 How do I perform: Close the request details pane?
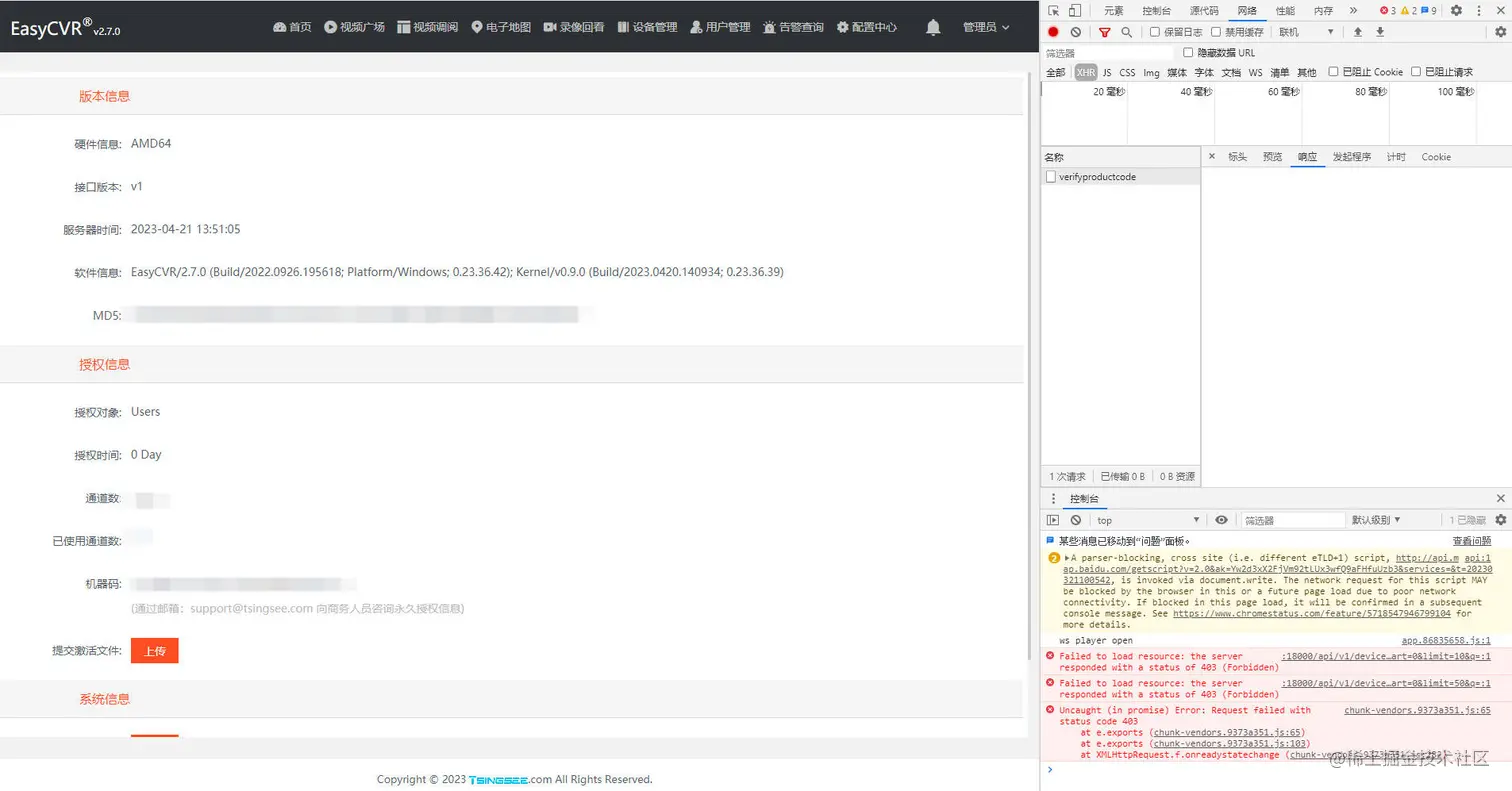point(1212,156)
